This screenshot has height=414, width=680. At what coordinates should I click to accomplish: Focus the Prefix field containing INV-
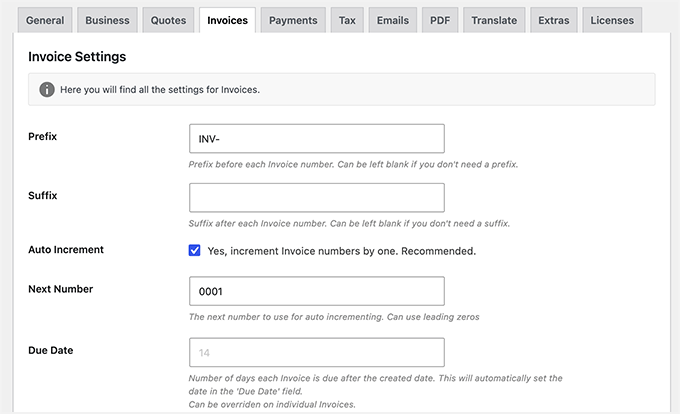click(x=317, y=139)
